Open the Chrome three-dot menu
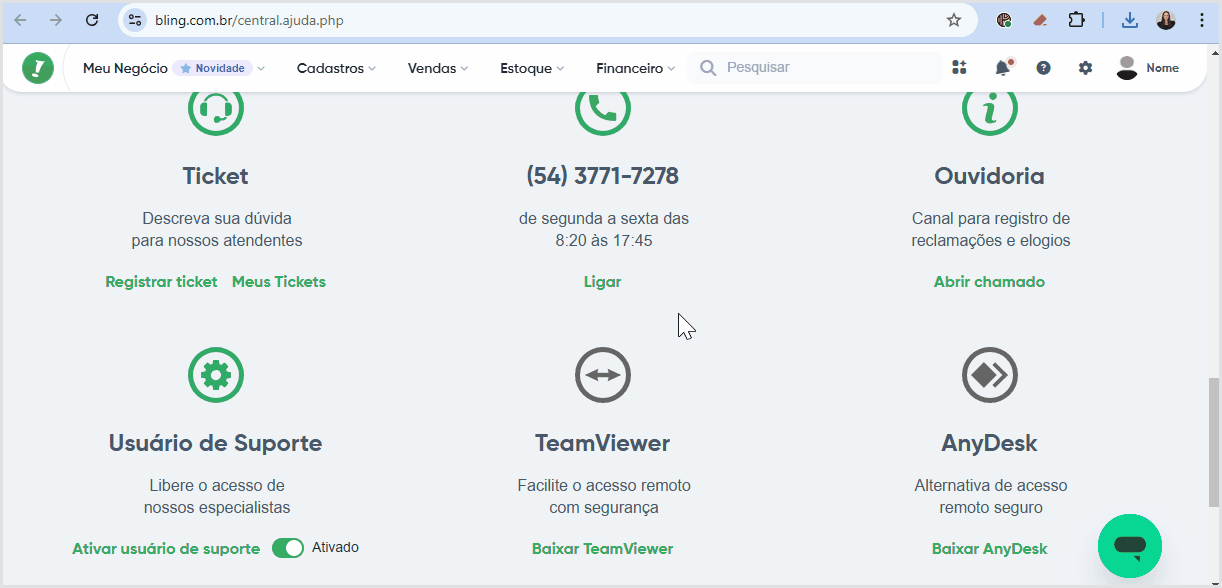The image size is (1222, 588). tap(1202, 20)
